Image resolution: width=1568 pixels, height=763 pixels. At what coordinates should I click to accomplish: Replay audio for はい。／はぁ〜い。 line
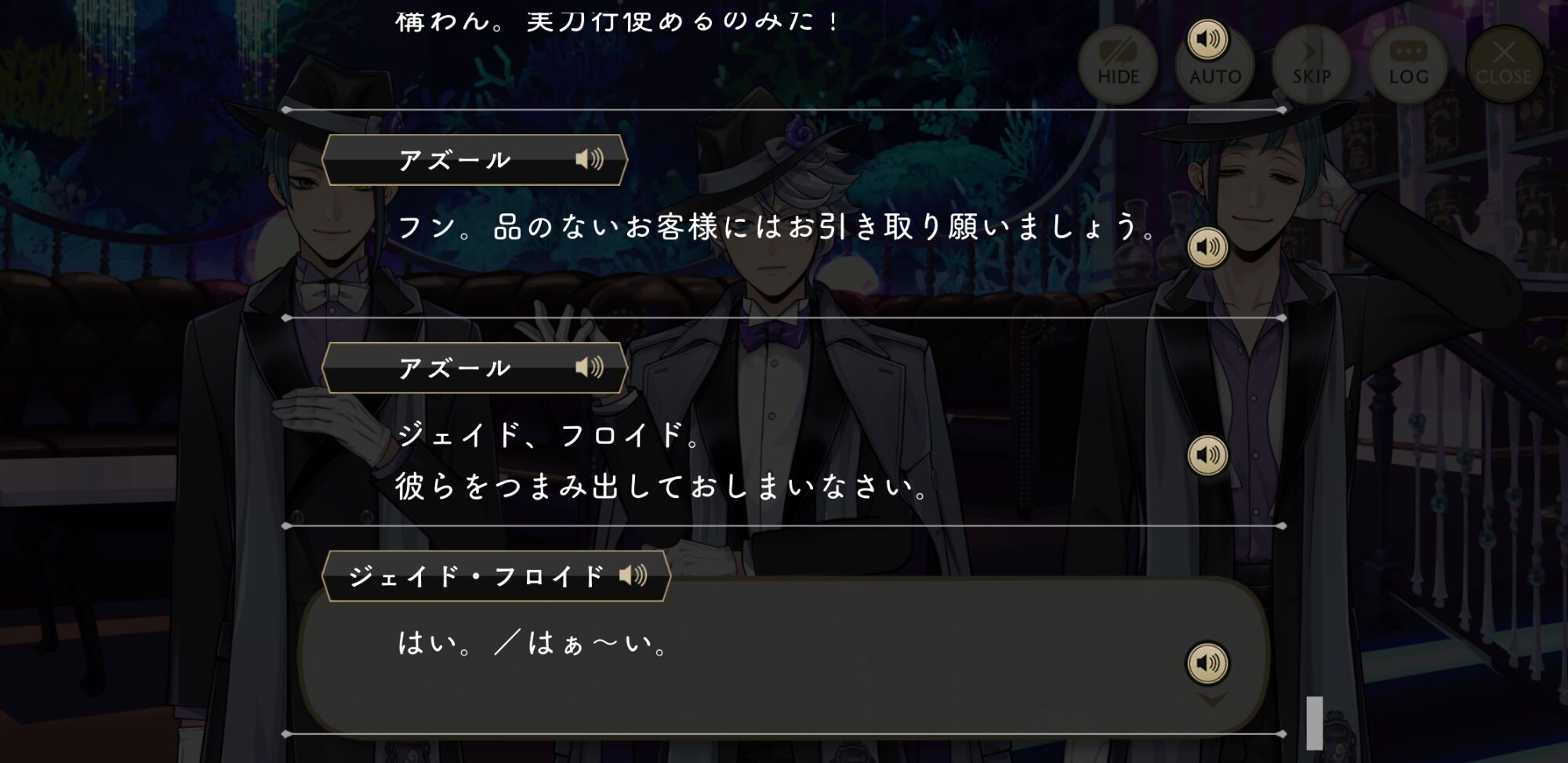click(x=1207, y=663)
